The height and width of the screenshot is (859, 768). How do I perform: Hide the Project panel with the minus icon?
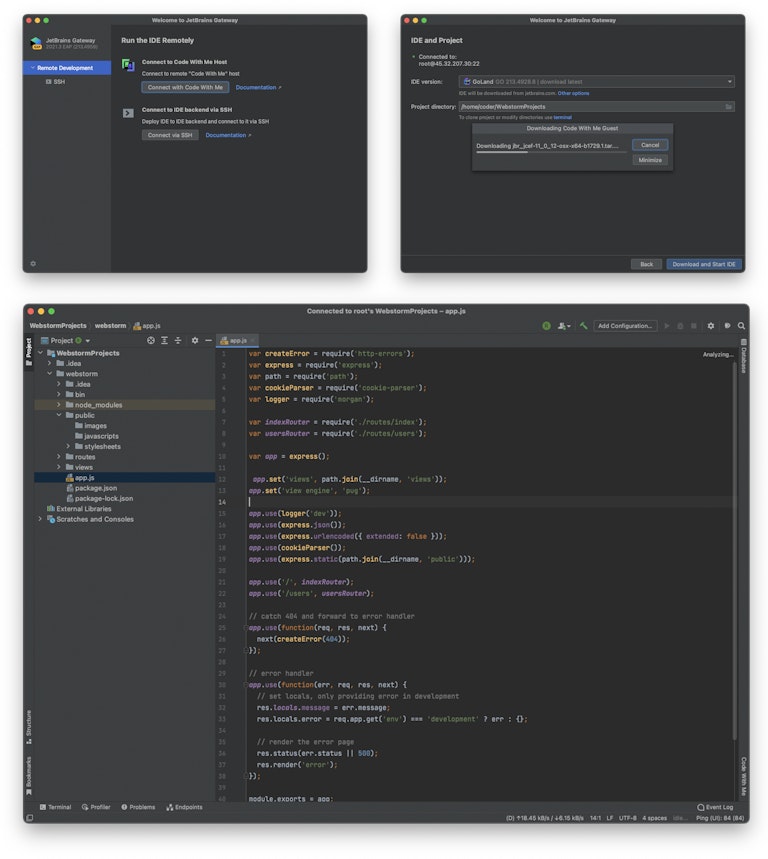[x=208, y=340]
